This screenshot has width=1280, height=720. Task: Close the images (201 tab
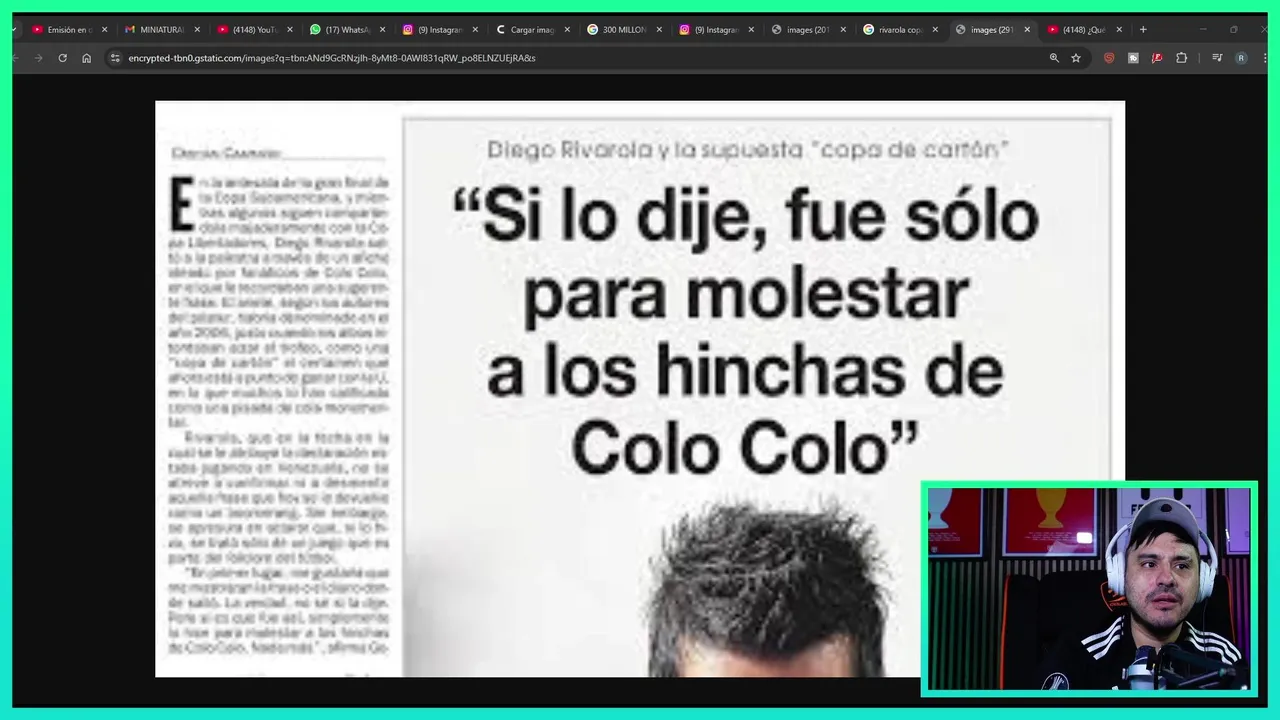843,30
